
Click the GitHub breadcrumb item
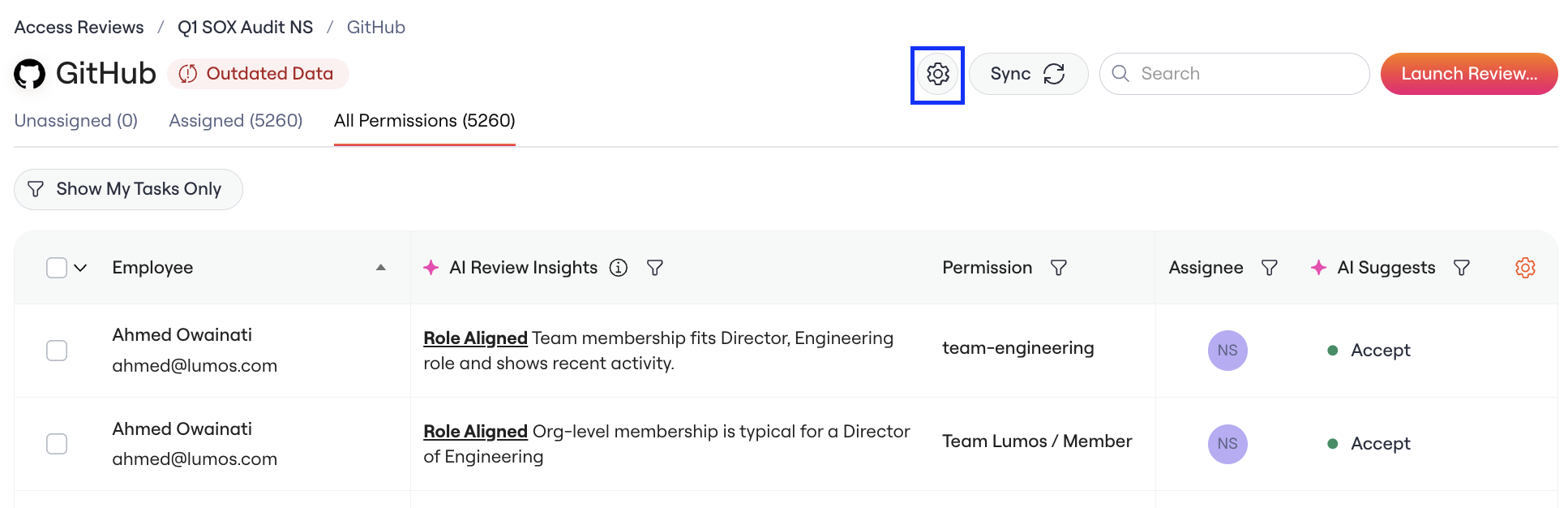click(376, 28)
